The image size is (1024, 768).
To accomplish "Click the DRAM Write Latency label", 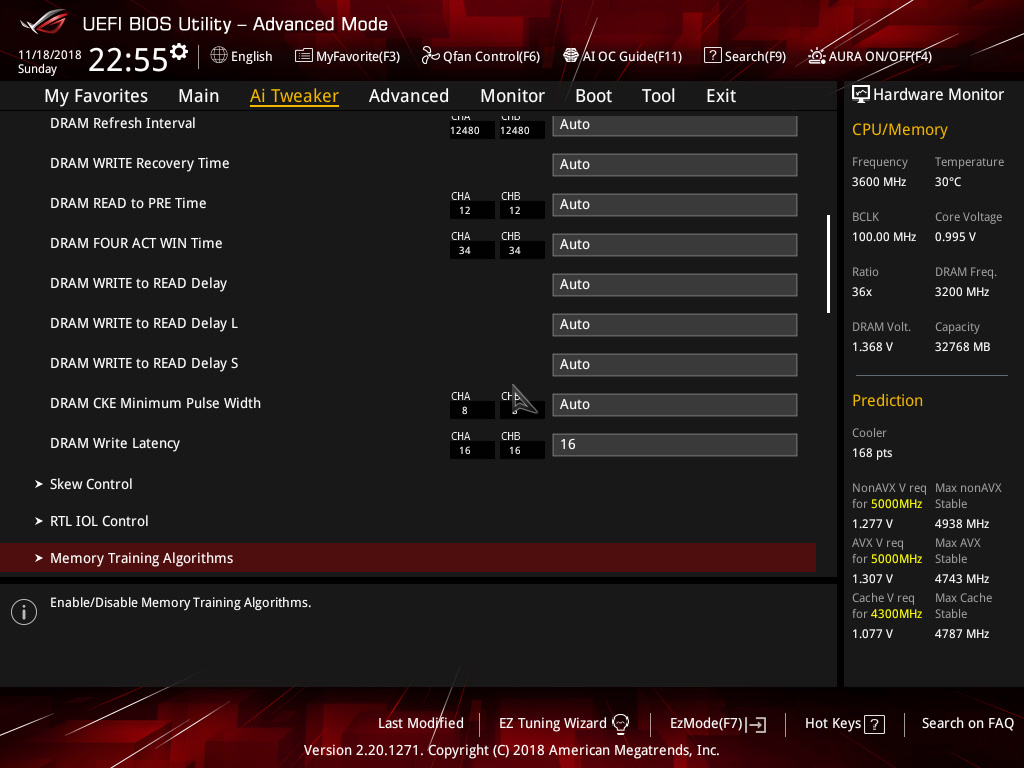I will click(x=115, y=443).
